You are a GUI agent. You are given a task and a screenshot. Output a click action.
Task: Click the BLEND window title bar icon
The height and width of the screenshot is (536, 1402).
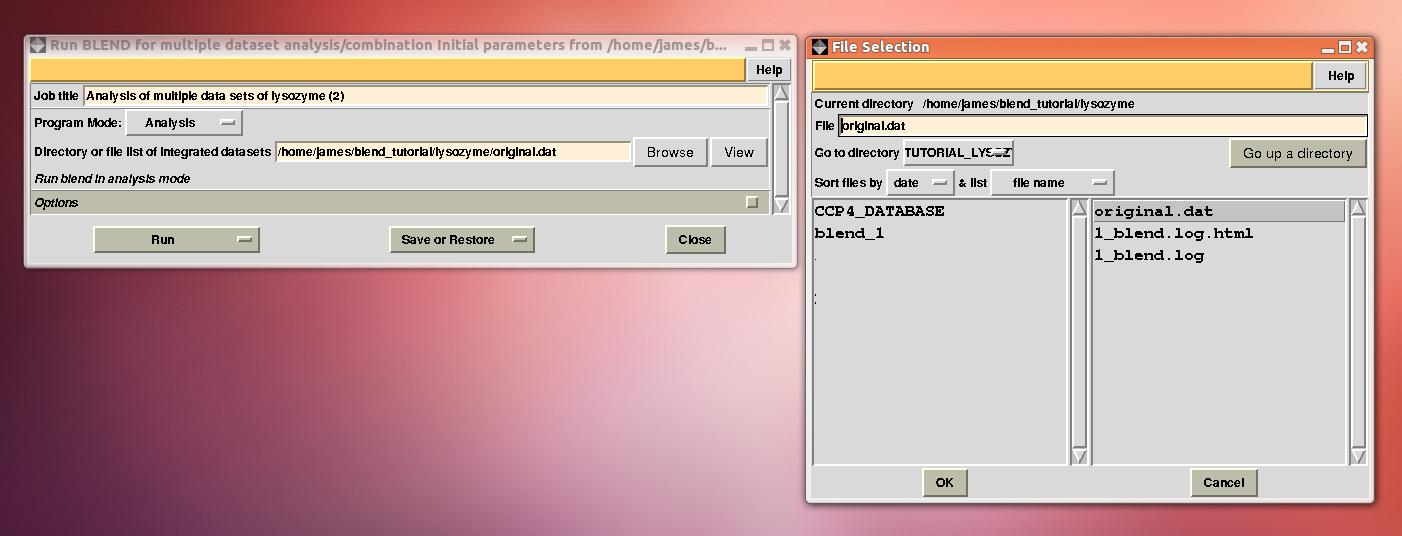[38, 45]
